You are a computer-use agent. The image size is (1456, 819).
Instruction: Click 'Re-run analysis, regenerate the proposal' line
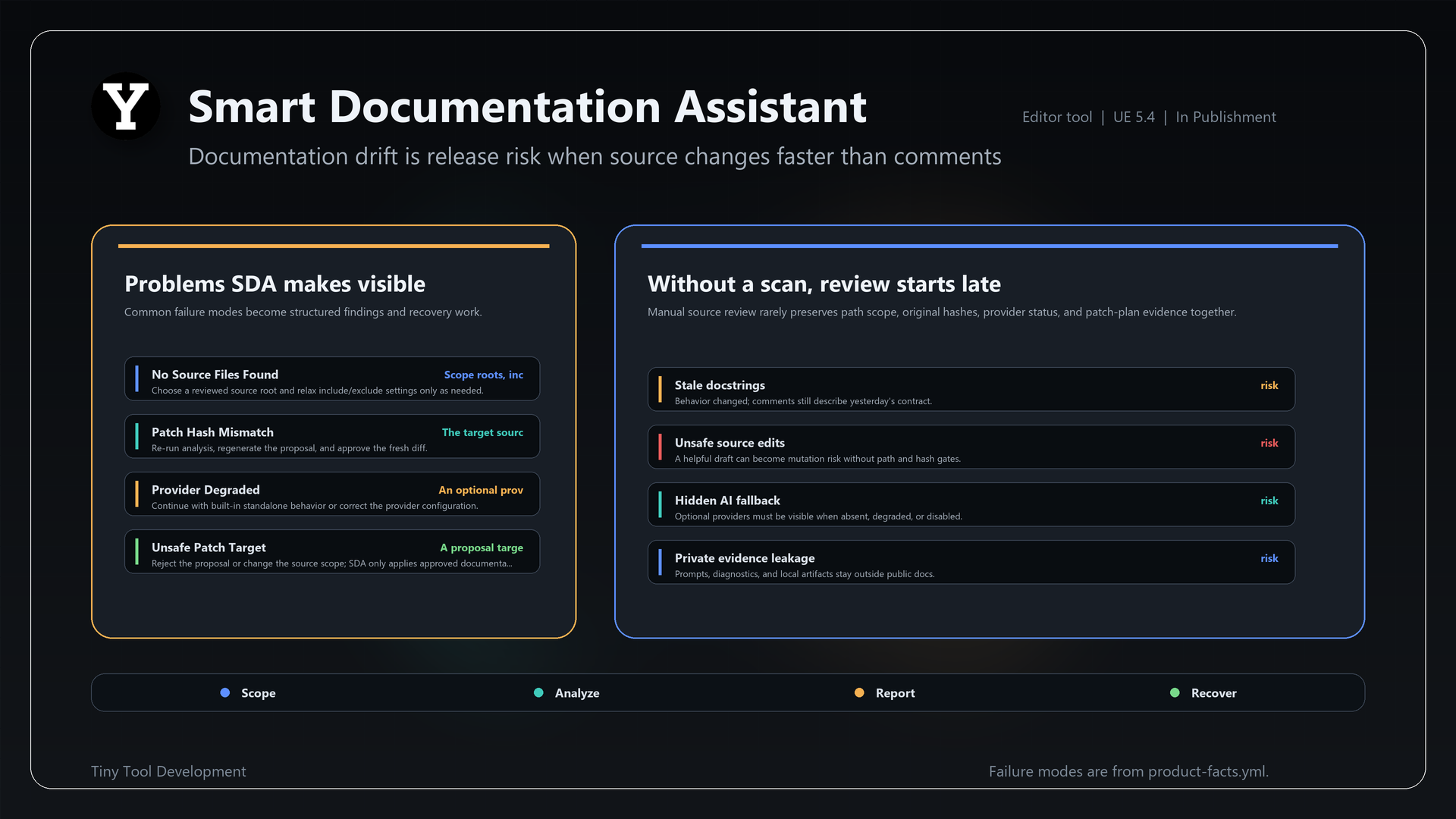[289, 448]
